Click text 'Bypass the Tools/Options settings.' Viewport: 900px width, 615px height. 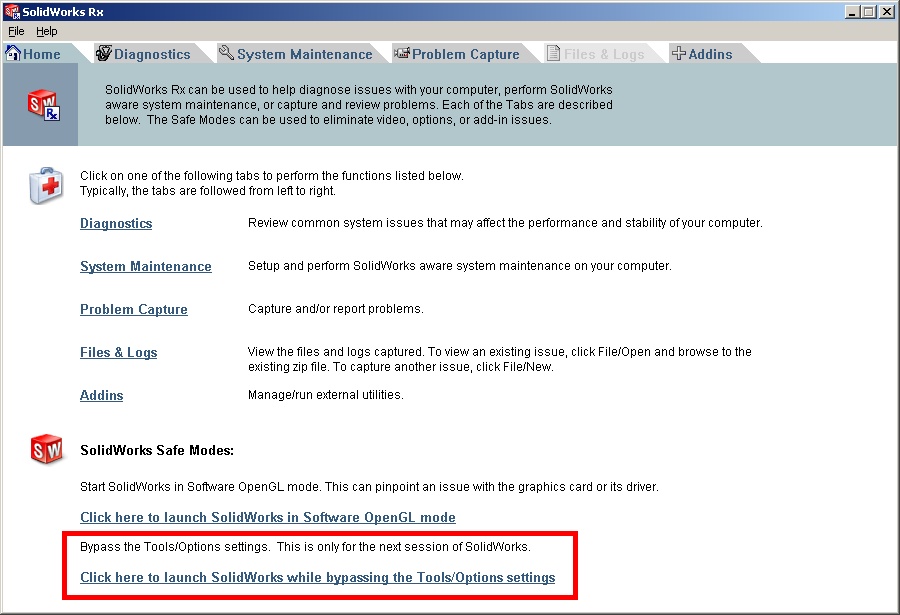(x=175, y=547)
